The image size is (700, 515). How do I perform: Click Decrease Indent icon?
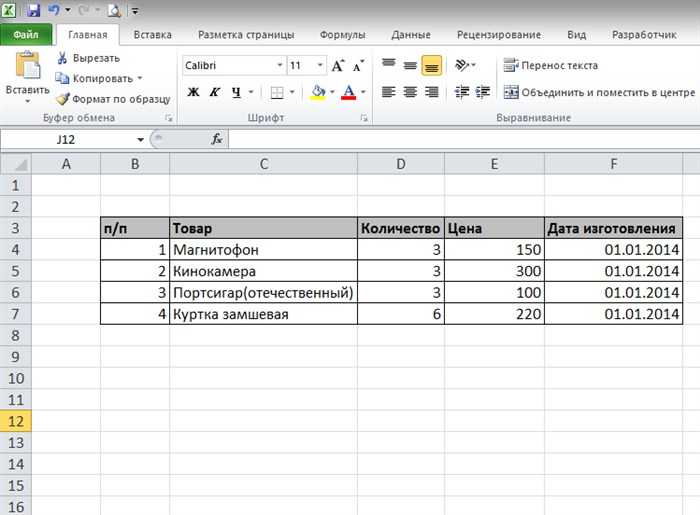(462, 92)
